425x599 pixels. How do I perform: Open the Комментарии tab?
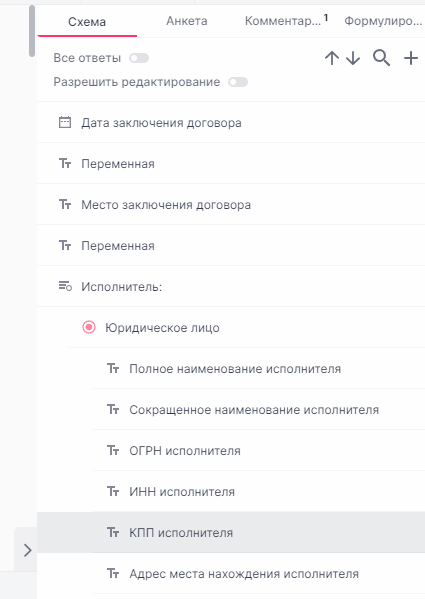286,21
